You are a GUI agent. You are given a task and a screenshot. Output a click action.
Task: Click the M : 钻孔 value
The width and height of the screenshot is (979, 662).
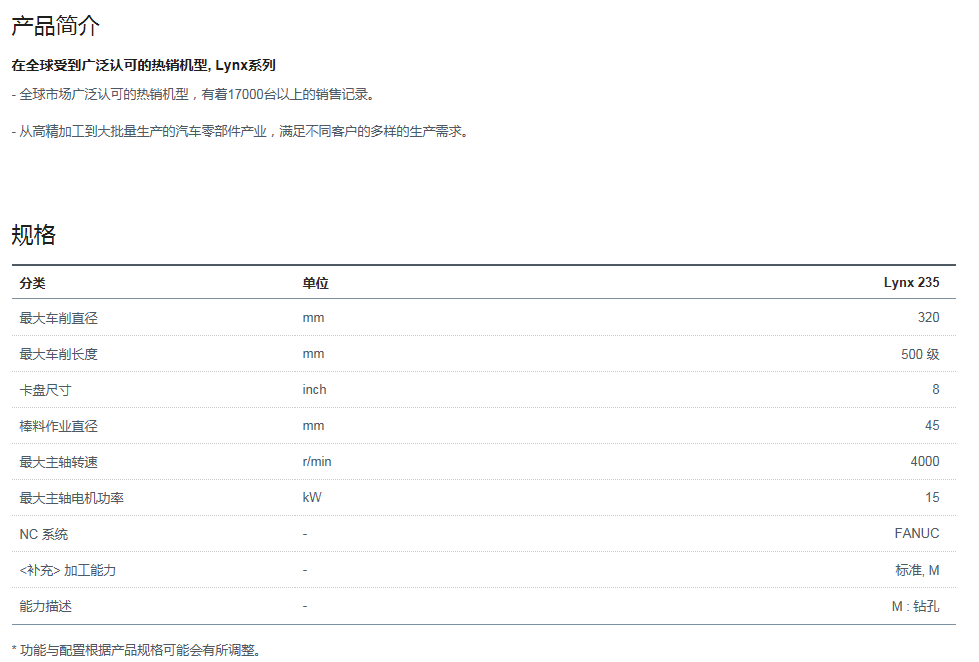(915, 606)
